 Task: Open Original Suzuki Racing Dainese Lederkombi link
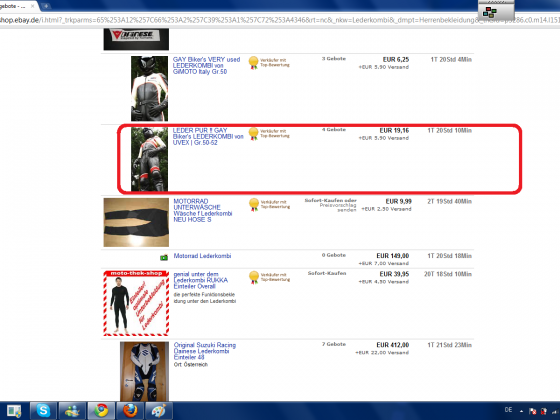pos(205,351)
